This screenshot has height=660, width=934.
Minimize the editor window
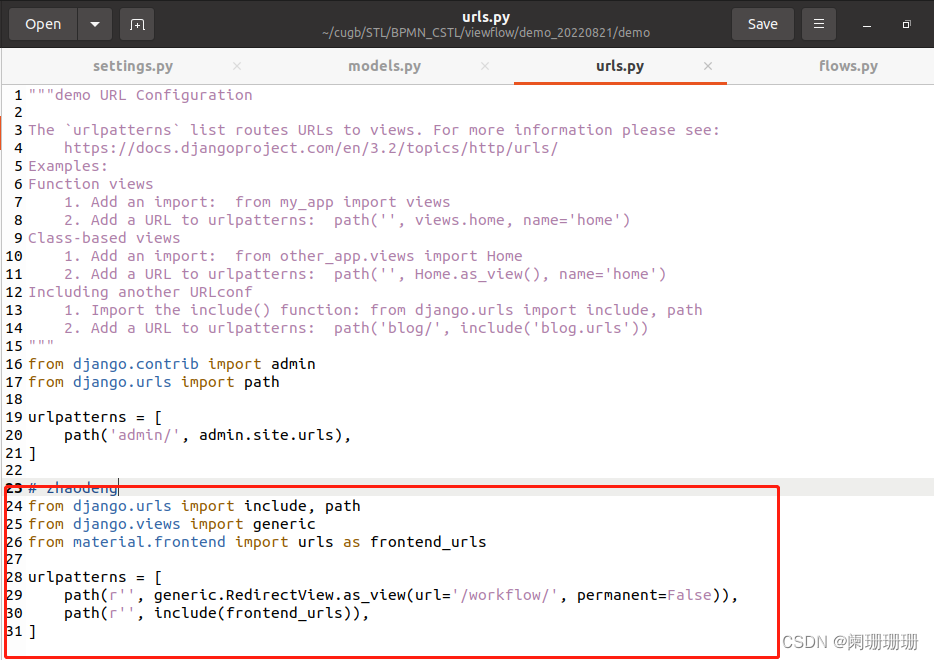click(x=869, y=24)
